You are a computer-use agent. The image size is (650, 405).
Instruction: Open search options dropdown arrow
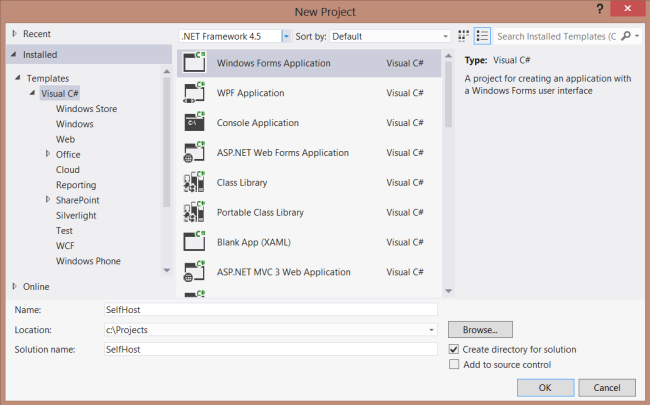(637, 36)
